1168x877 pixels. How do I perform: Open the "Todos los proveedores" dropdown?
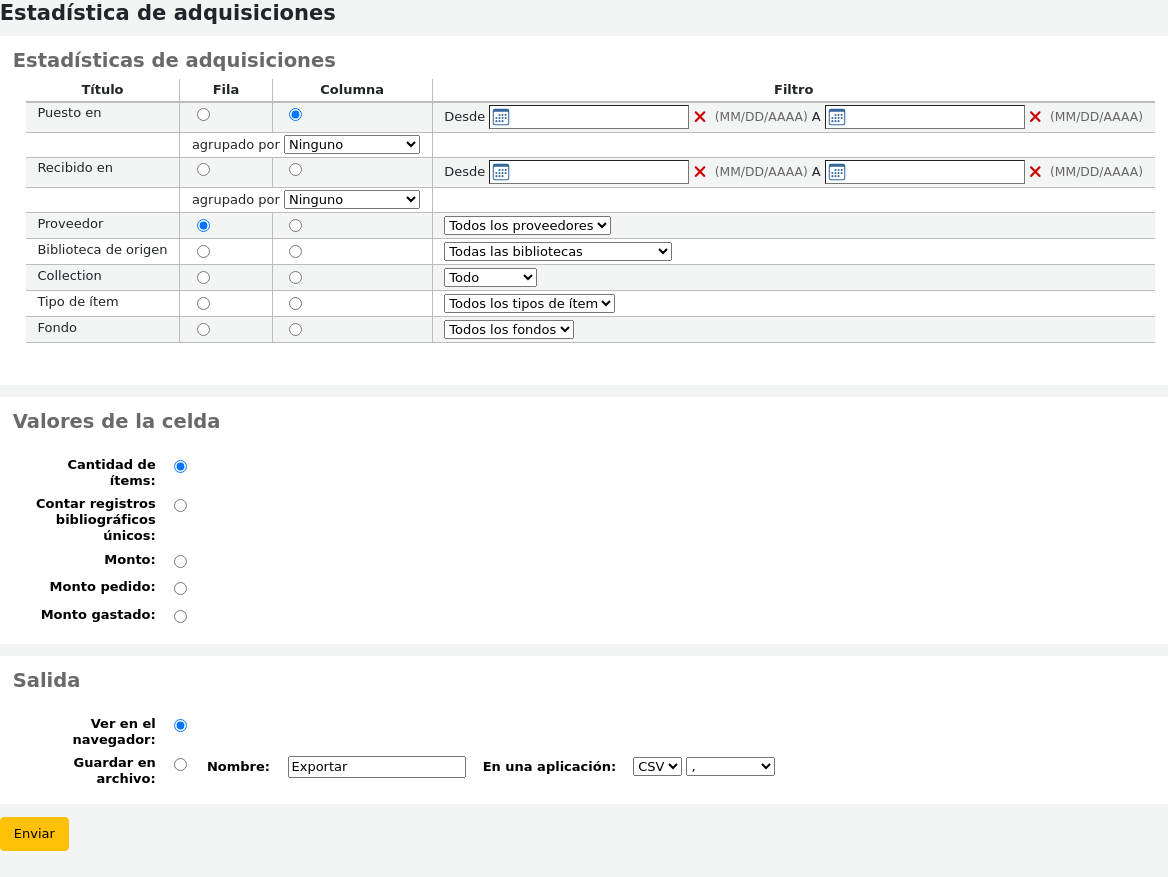(527, 225)
